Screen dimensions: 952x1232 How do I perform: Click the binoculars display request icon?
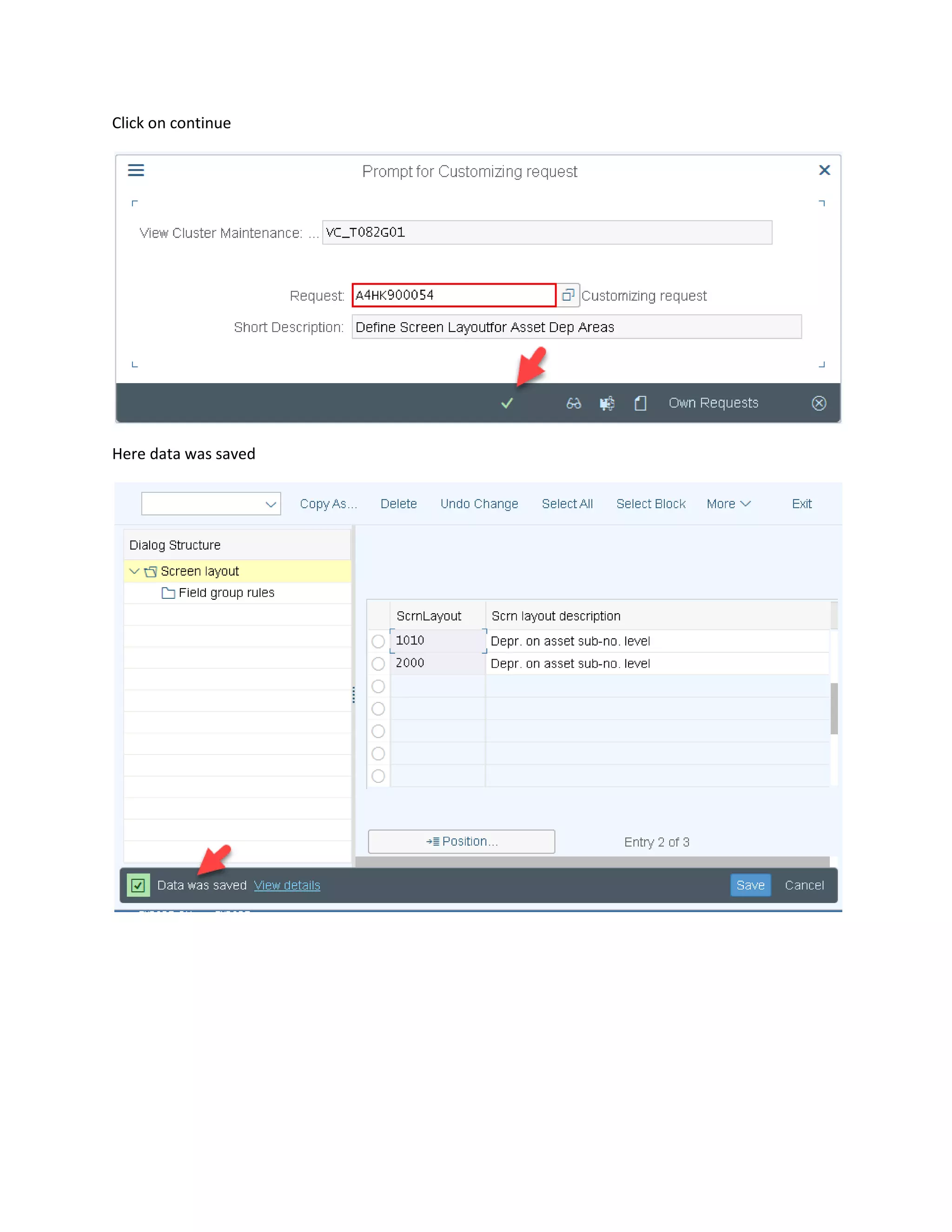574,404
